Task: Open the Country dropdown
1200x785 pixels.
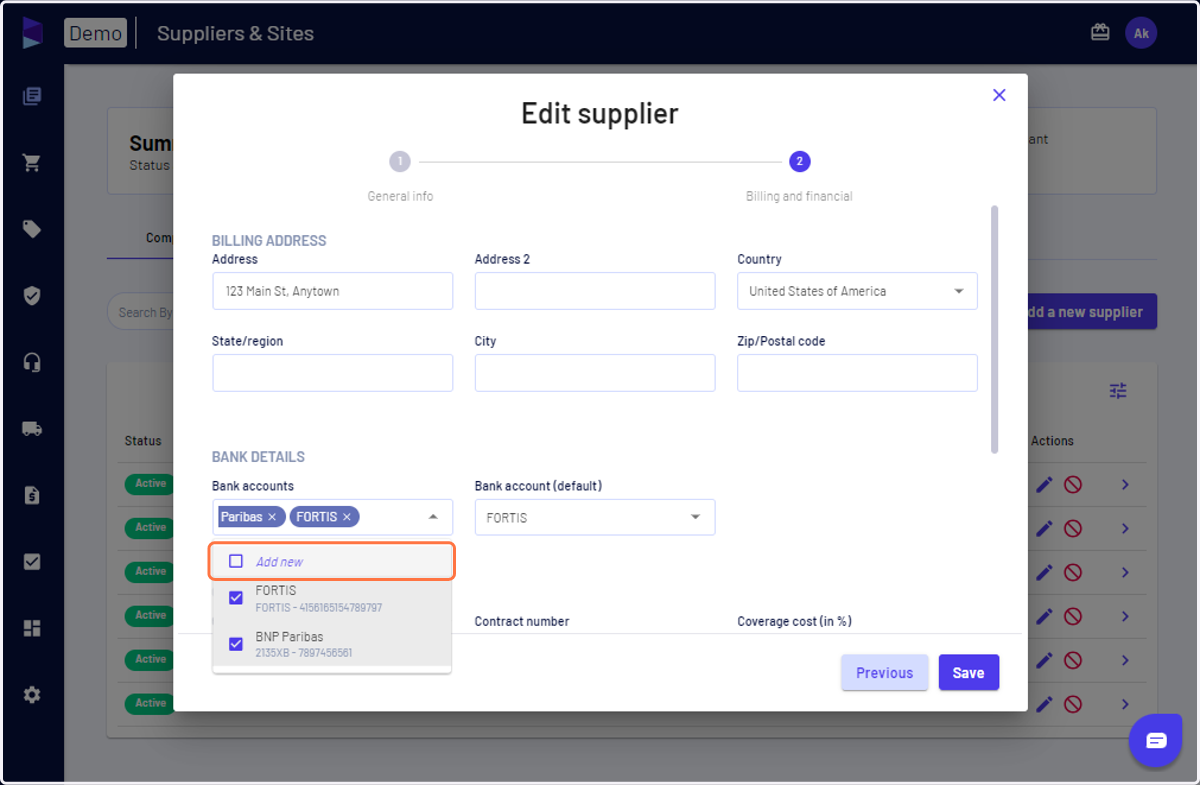Action: coord(857,291)
